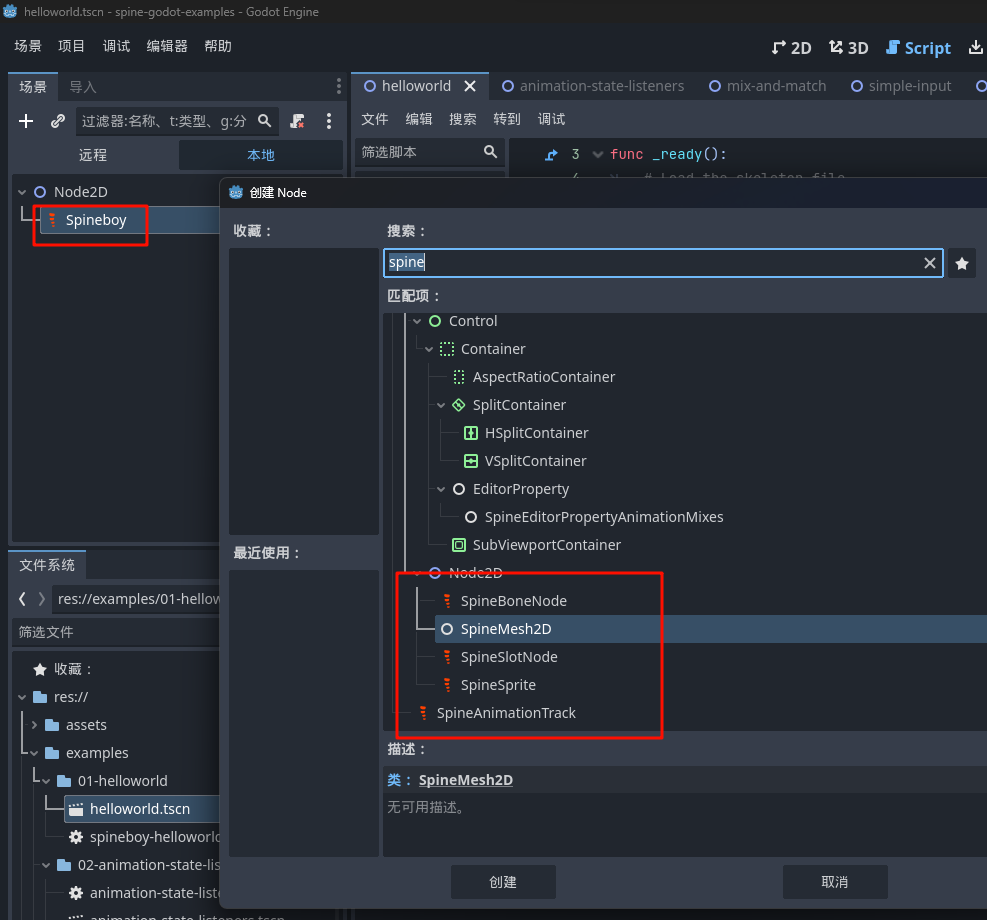Collapse the Container branch
Viewport: 987px width, 920px height.
point(429,349)
